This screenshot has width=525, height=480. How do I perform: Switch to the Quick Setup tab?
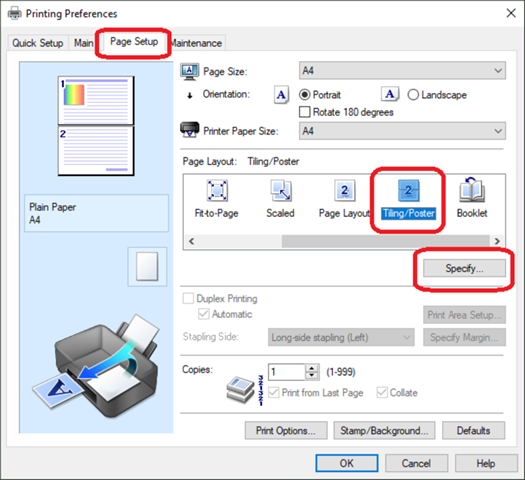click(x=38, y=43)
